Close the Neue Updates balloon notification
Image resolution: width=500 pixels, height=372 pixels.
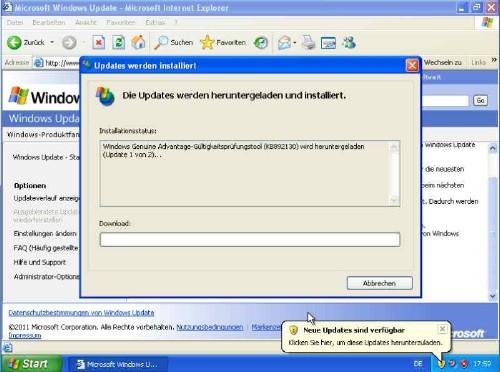tap(442, 329)
